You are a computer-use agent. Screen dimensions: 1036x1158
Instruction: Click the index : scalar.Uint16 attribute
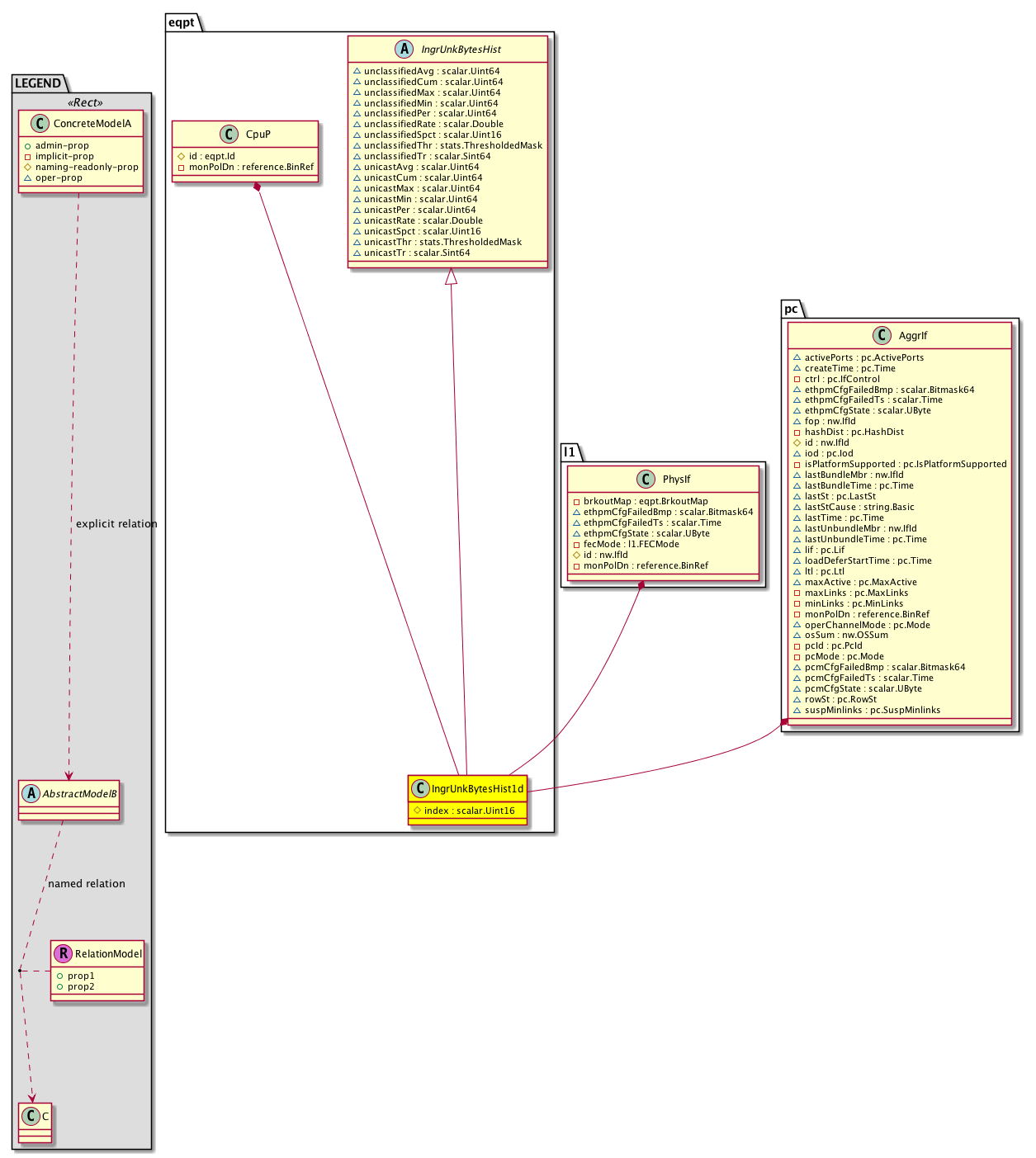pos(469,811)
